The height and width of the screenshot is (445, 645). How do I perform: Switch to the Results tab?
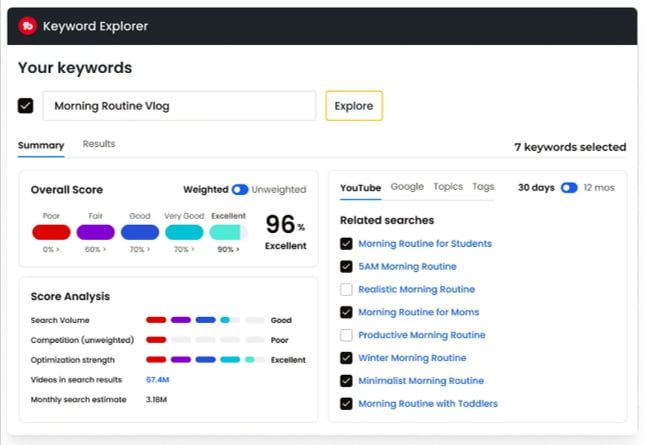tap(99, 144)
